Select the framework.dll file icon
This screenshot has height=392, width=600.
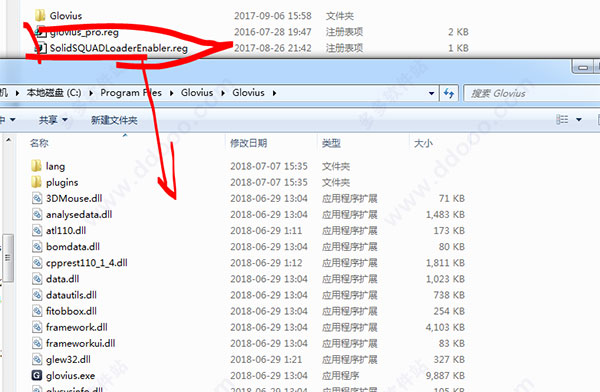click(x=37, y=327)
